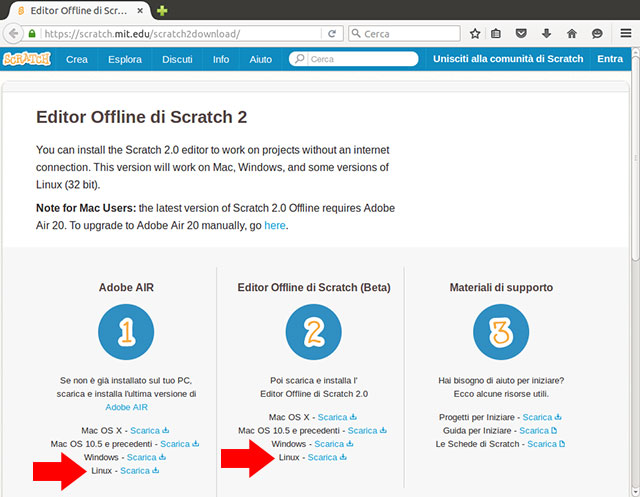Open the browser downloads arrow icon
Image resolution: width=640 pixels, height=497 pixels.
click(x=546, y=33)
